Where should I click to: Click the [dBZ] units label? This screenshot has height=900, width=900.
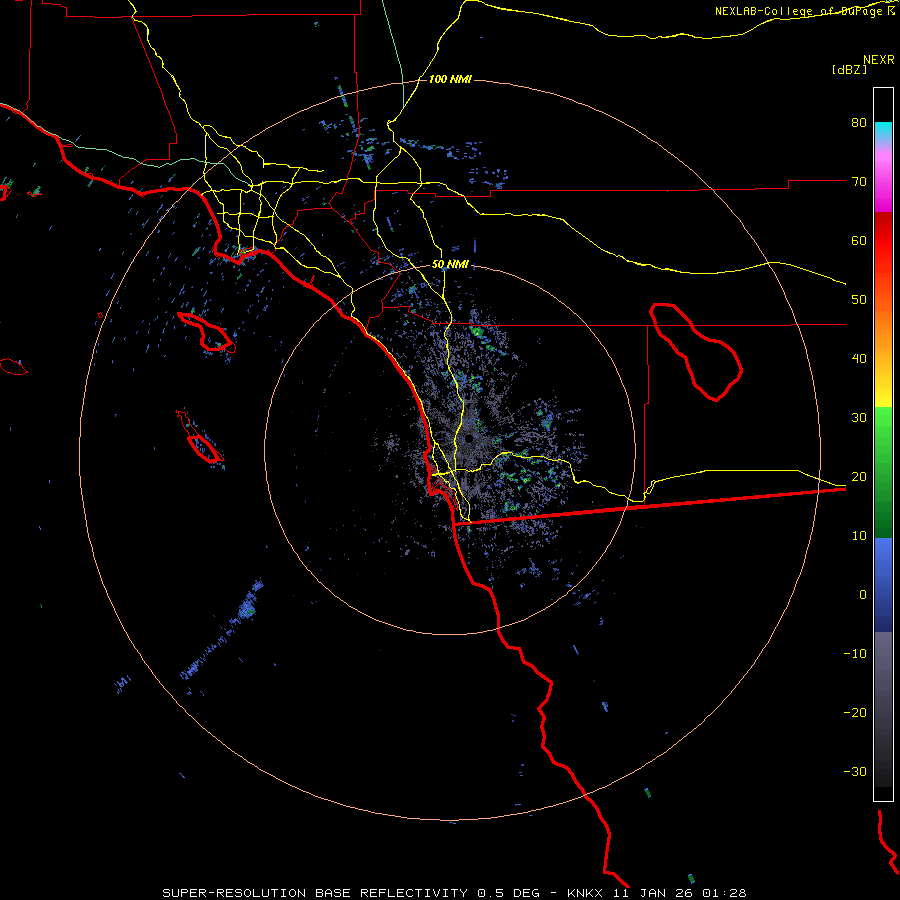click(x=849, y=70)
